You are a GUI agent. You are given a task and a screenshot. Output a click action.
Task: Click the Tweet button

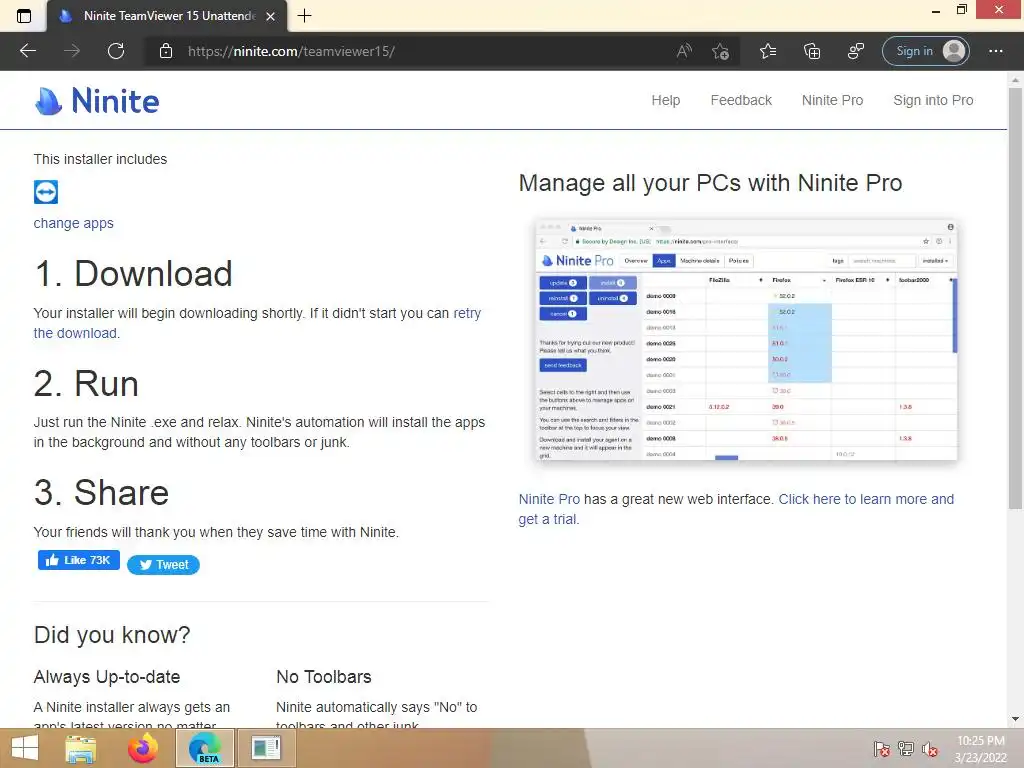coord(163,565)
